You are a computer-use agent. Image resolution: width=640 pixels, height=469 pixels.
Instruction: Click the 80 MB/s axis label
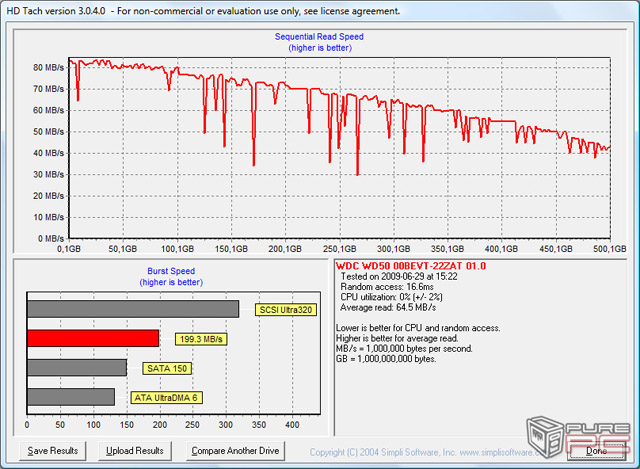pyautogui.click(x=49, y=67)
